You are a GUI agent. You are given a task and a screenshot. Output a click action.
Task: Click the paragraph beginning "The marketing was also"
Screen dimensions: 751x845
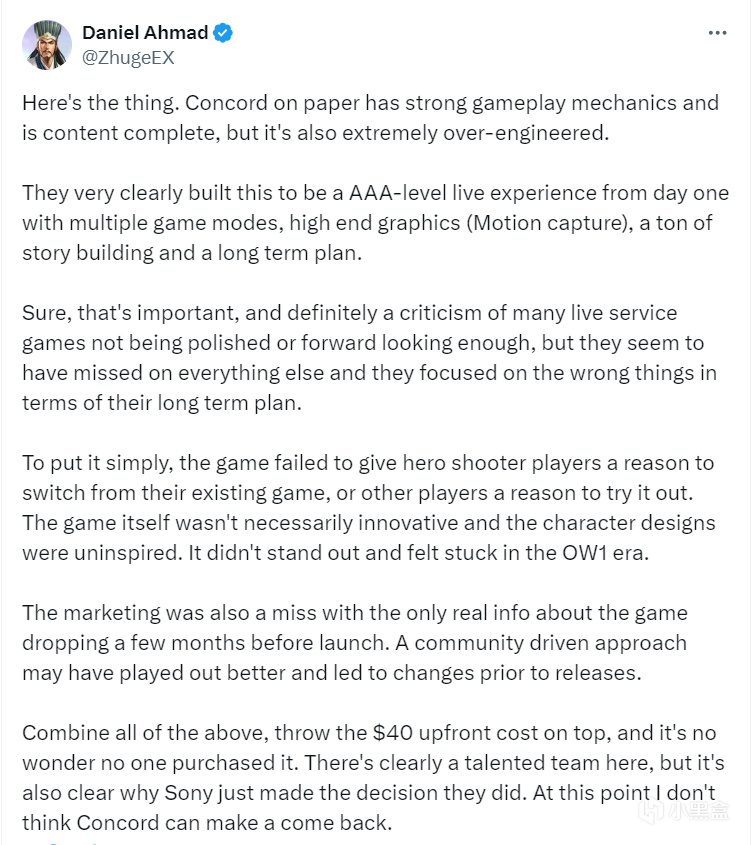click(355, 642)
